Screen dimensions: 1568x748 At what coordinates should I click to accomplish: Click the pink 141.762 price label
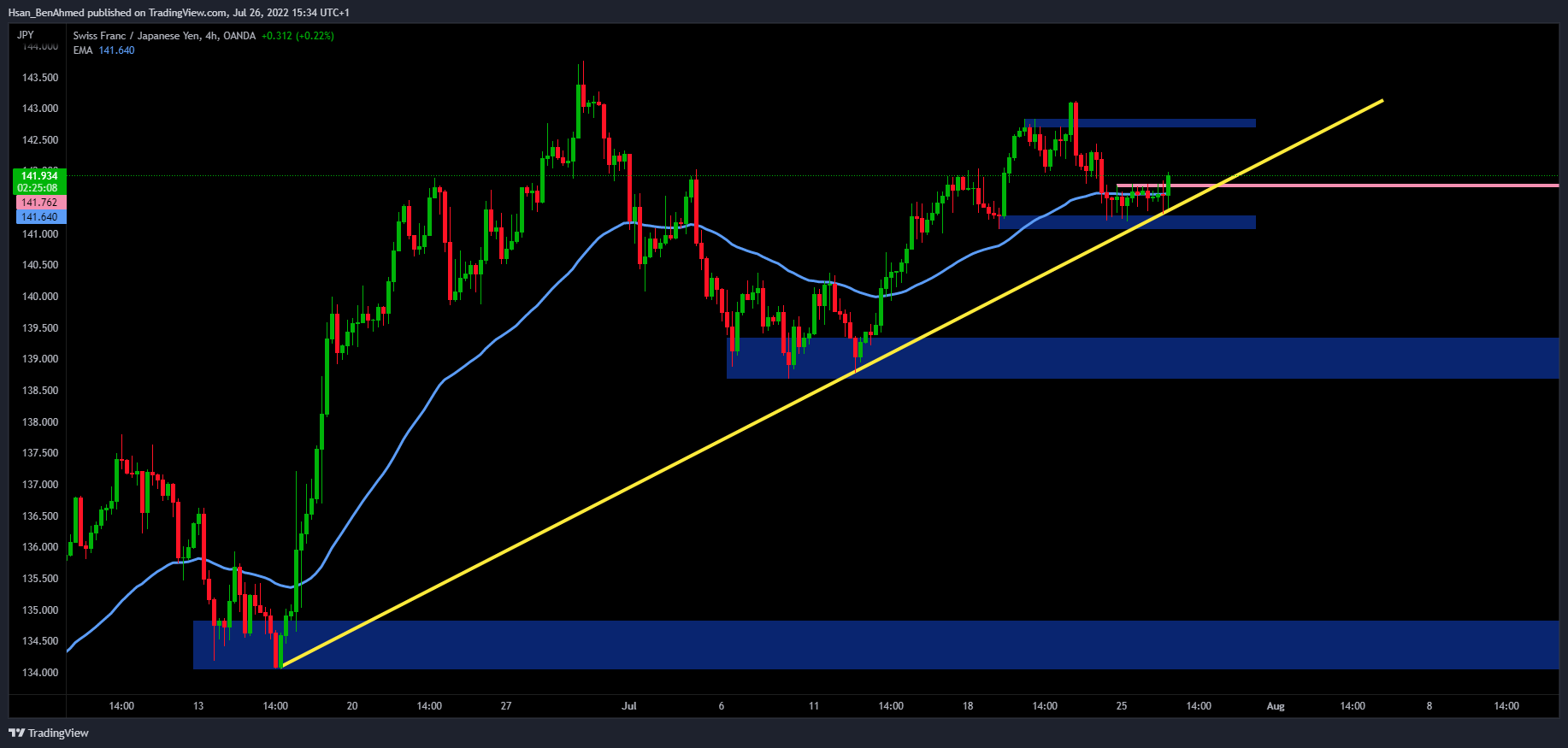point(40,203)
